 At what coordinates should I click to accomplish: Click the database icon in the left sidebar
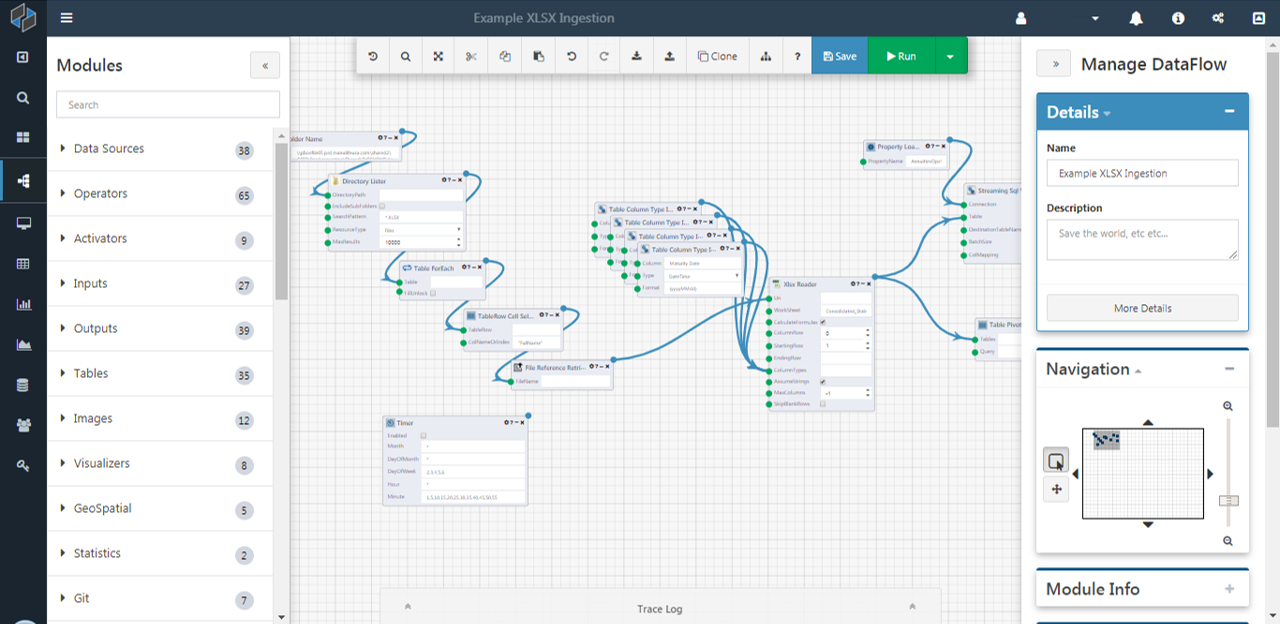(x=22, y=384)
